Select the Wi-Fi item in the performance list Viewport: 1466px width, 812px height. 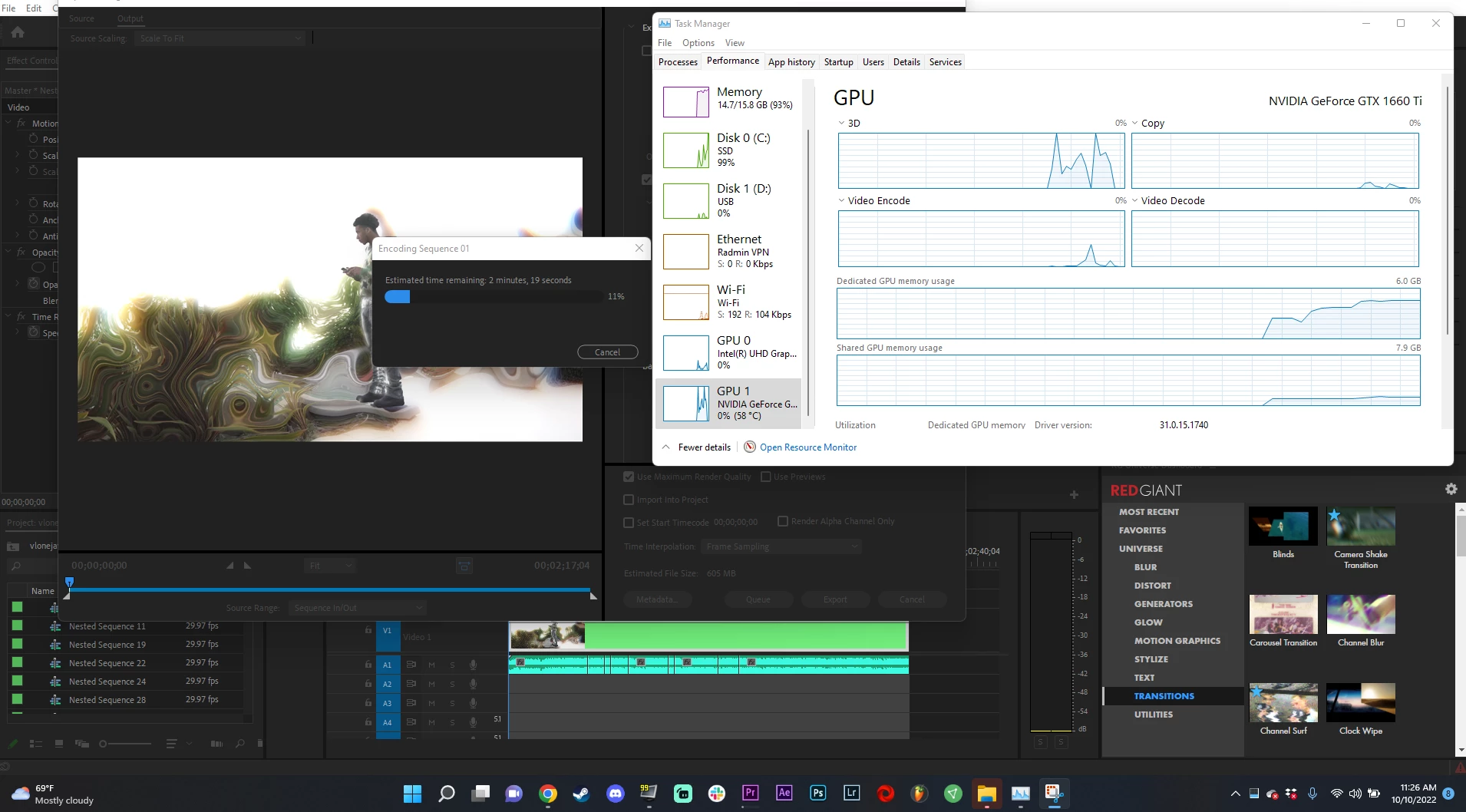point(729,302)
